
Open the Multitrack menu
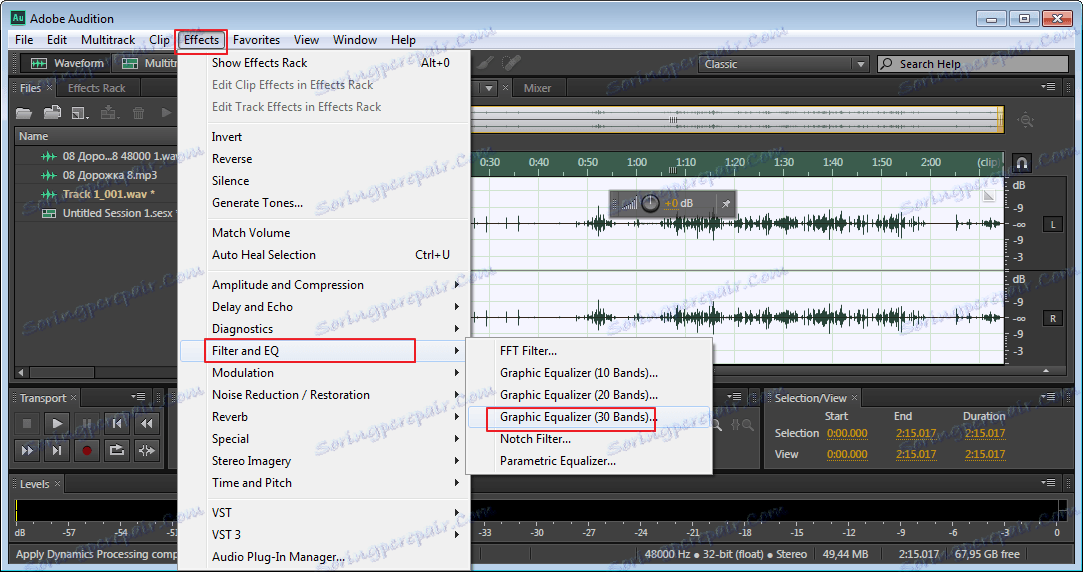(x=108, y=40)
